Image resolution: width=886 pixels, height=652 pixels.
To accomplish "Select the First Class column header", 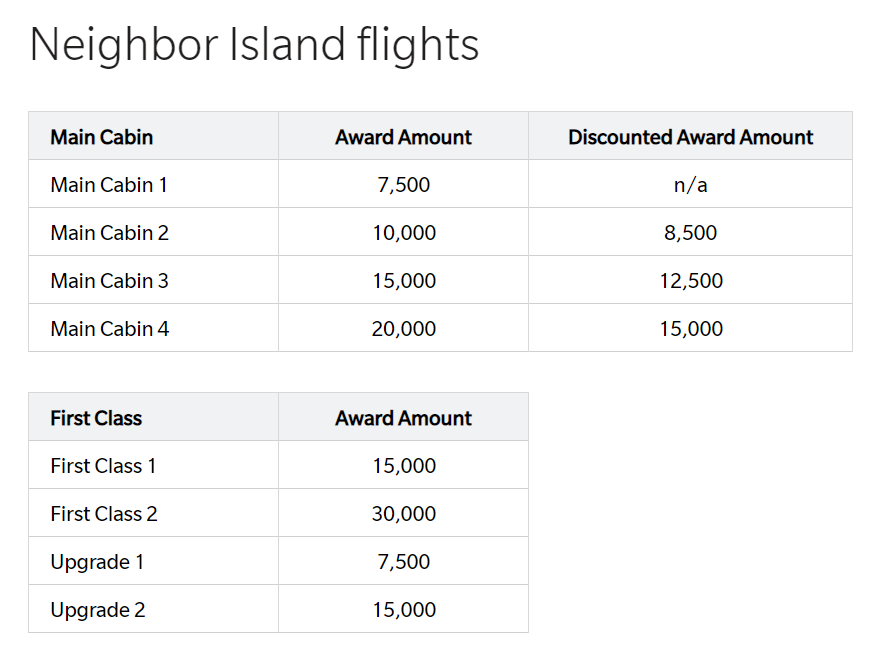I will click(96, 418).
